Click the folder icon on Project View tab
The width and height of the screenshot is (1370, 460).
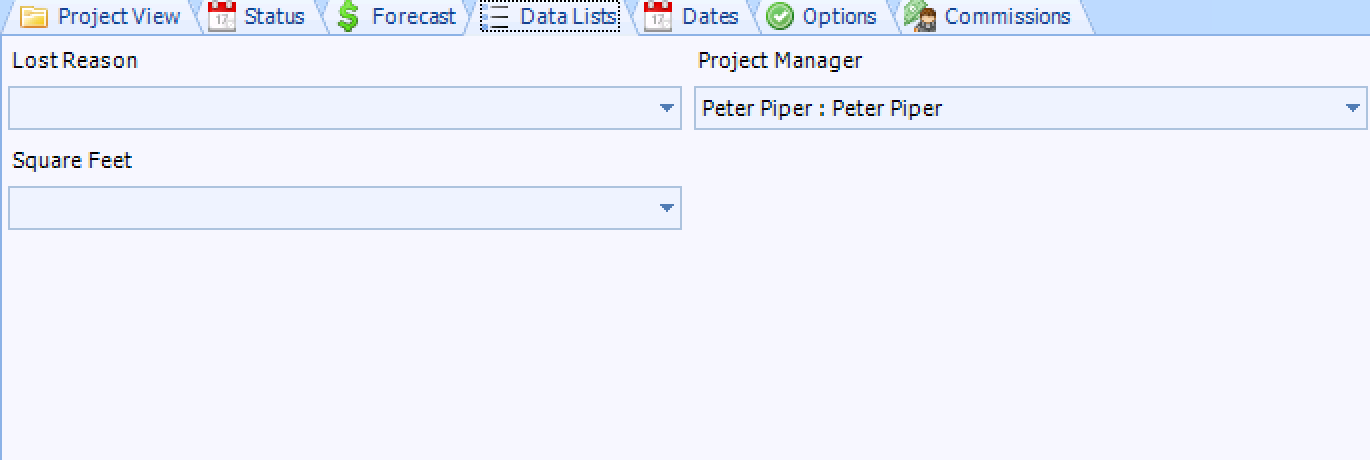(34, 17)
